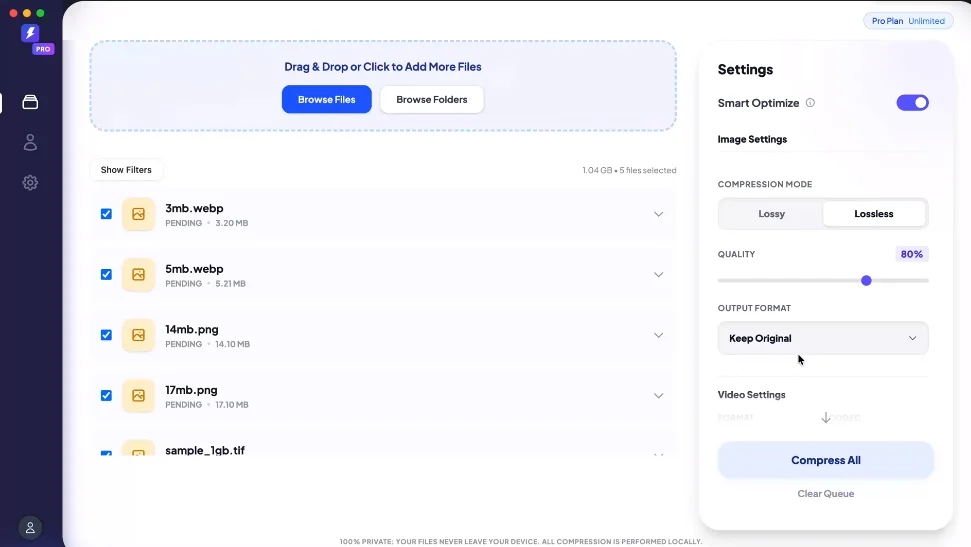
Task: Click the Browse Files button
Action: click(326, 99)
